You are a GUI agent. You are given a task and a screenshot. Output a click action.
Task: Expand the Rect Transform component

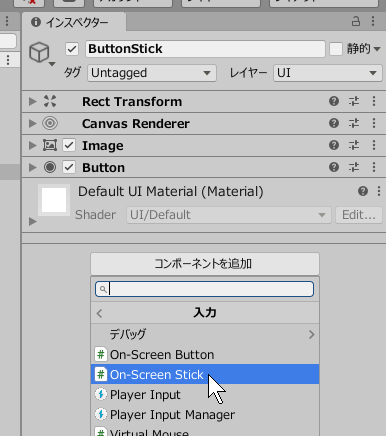coord(32,101)
